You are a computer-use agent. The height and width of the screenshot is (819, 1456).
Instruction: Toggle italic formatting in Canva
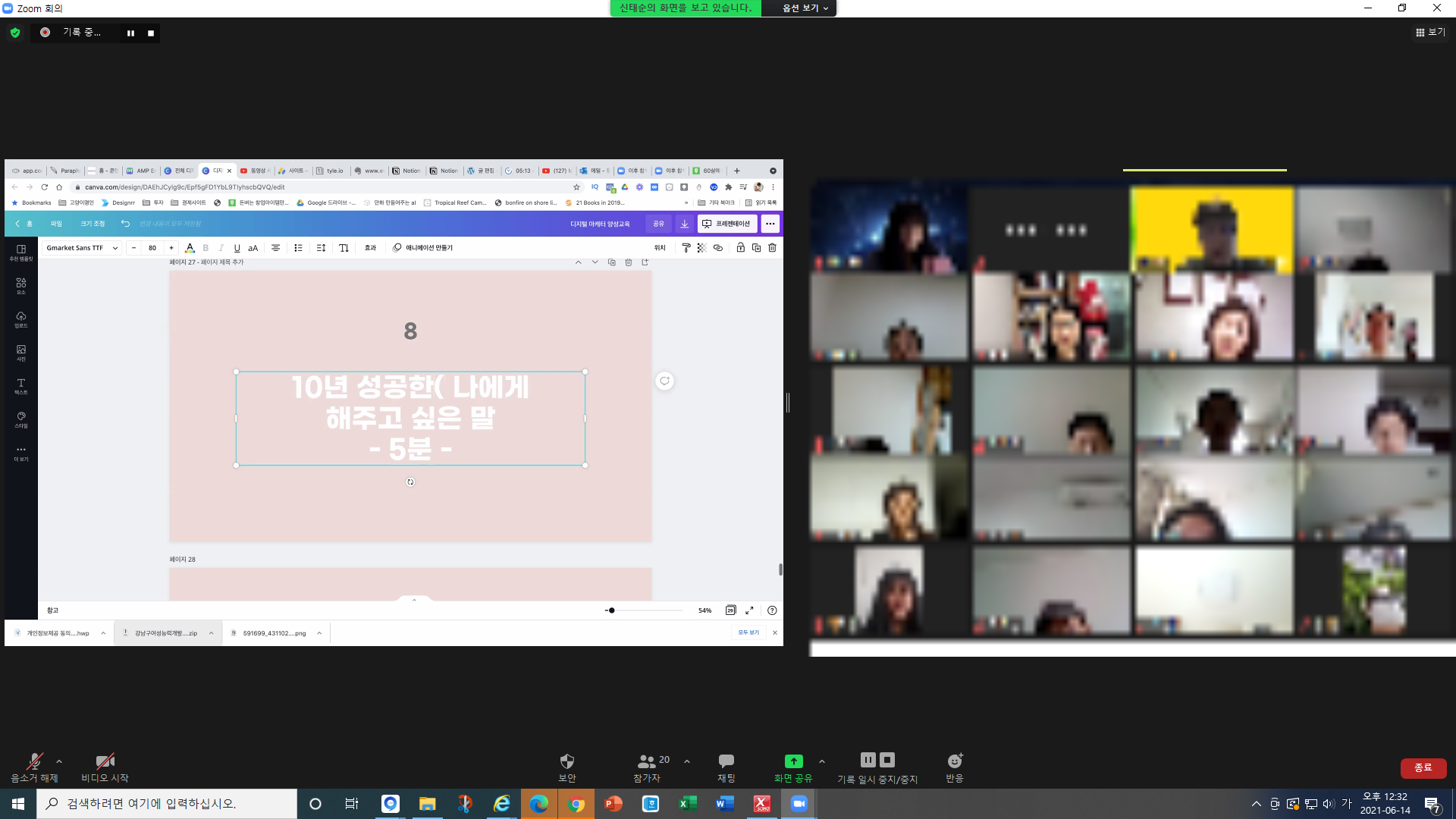click(221, 248)
